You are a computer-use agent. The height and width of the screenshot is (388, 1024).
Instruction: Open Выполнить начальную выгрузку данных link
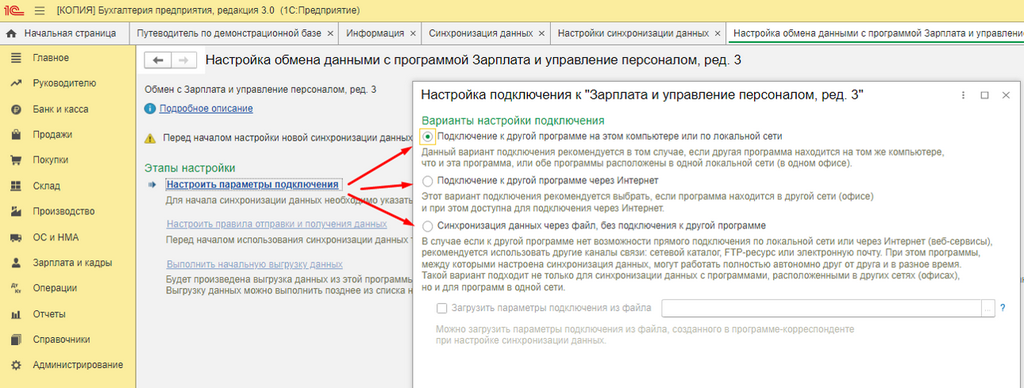255,265
